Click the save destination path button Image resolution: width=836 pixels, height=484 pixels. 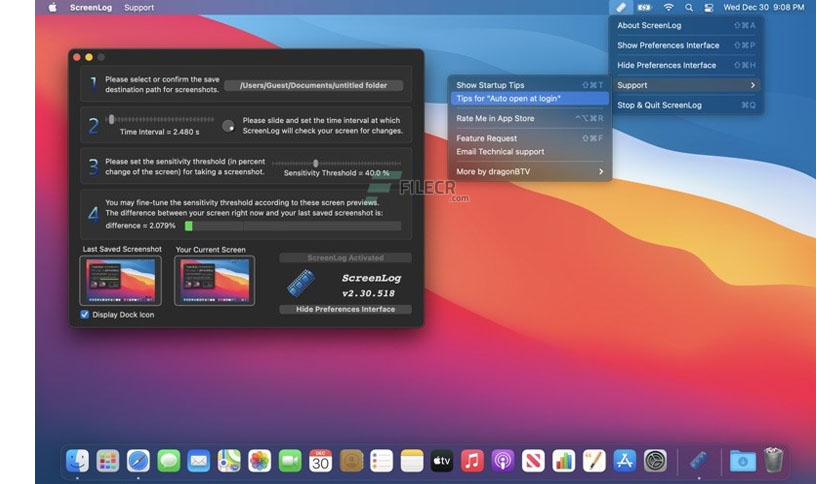coord(314,85)
